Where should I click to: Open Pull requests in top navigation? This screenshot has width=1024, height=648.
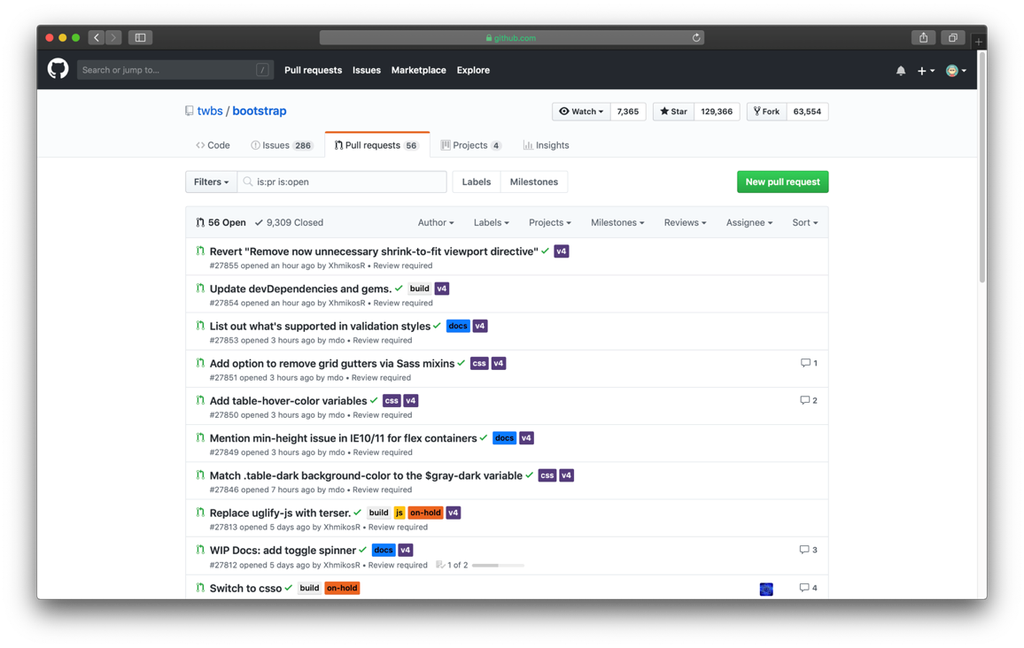tap(313, 70)
